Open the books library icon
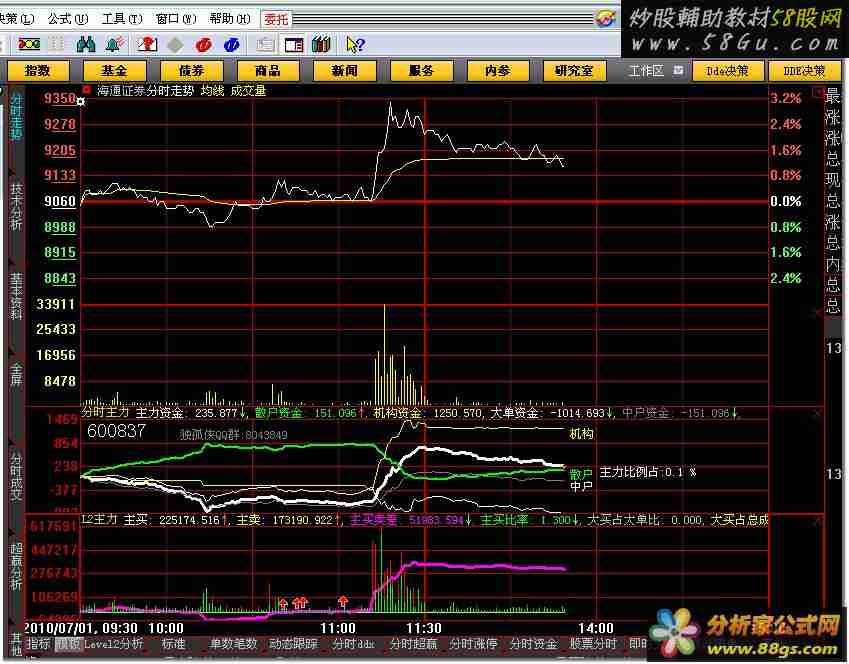849x664 pixels. (321, 44)
